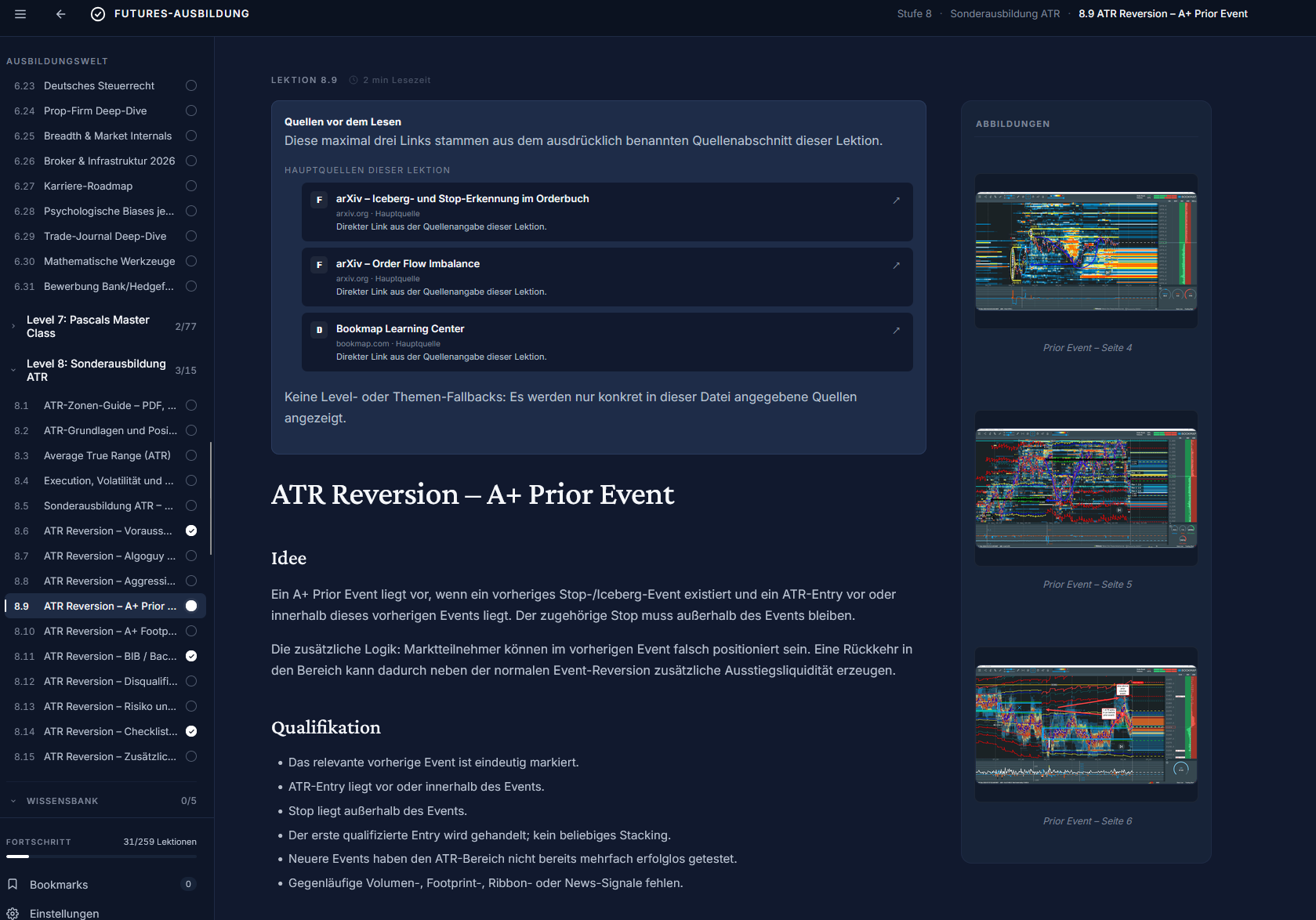Toggle completion circle for Prop-Firm Deep-Dive

(x=191, y=110)
